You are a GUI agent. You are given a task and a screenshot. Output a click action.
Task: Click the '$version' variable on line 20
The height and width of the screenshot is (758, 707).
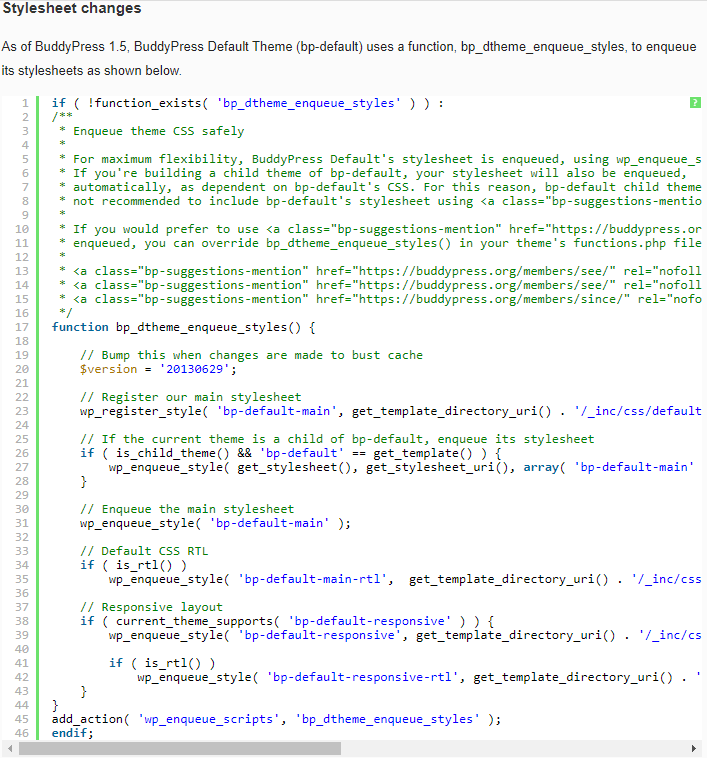pos(109,369)
